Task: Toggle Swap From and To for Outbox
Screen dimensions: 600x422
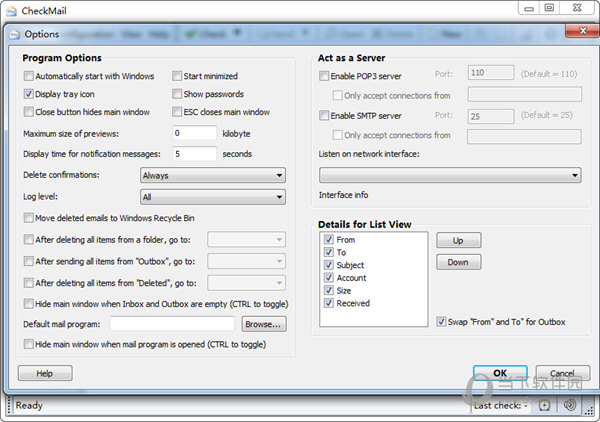Action: (x=441, y=321)
